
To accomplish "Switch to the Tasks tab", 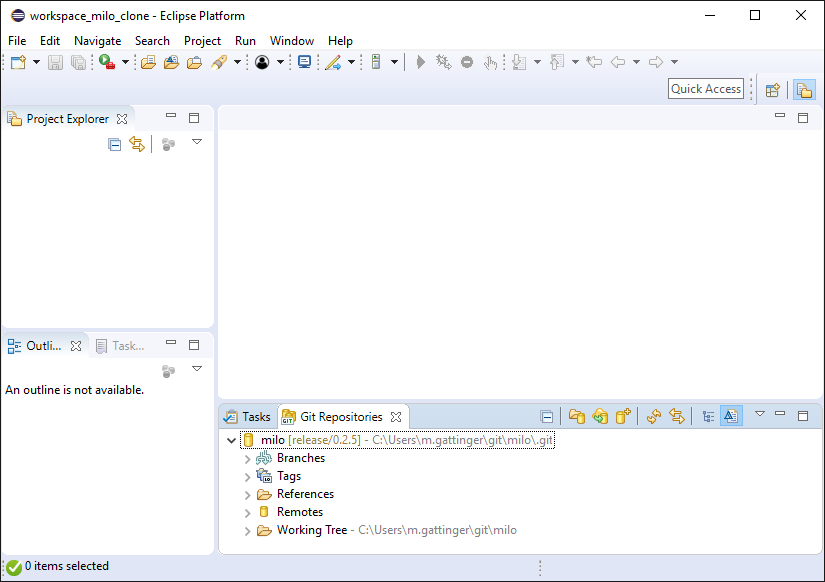I will 247,417.
